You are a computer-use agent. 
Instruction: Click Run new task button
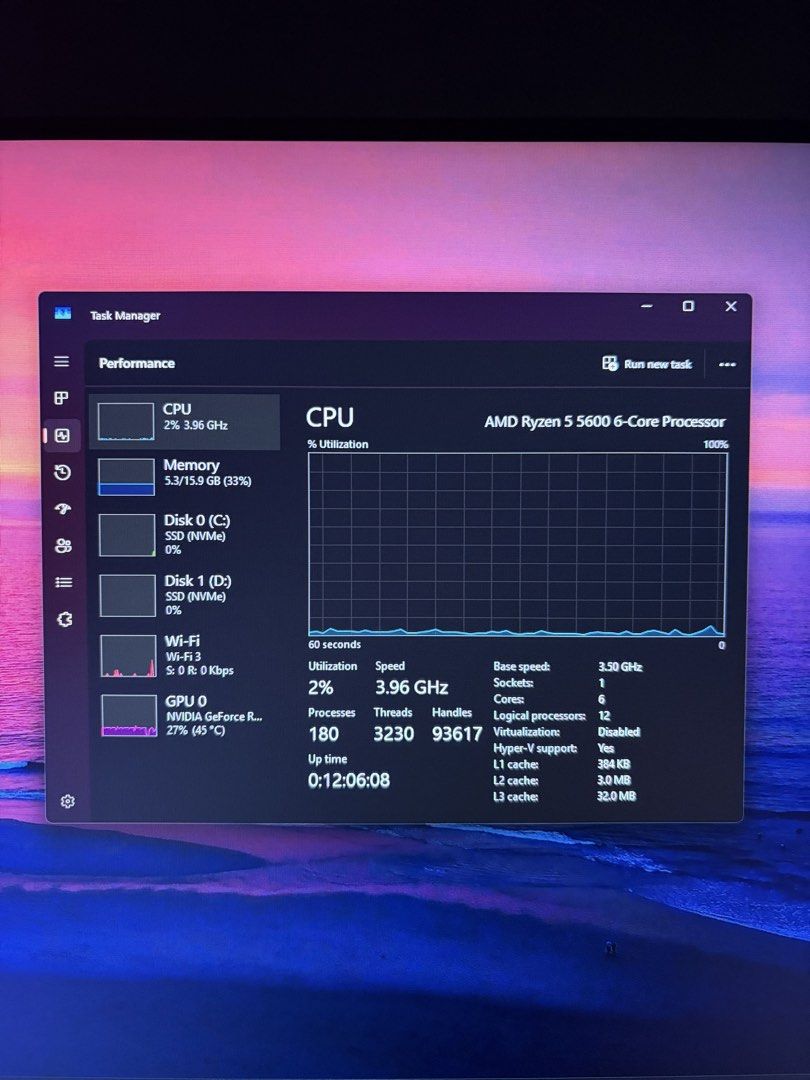[x=647, y=364]
